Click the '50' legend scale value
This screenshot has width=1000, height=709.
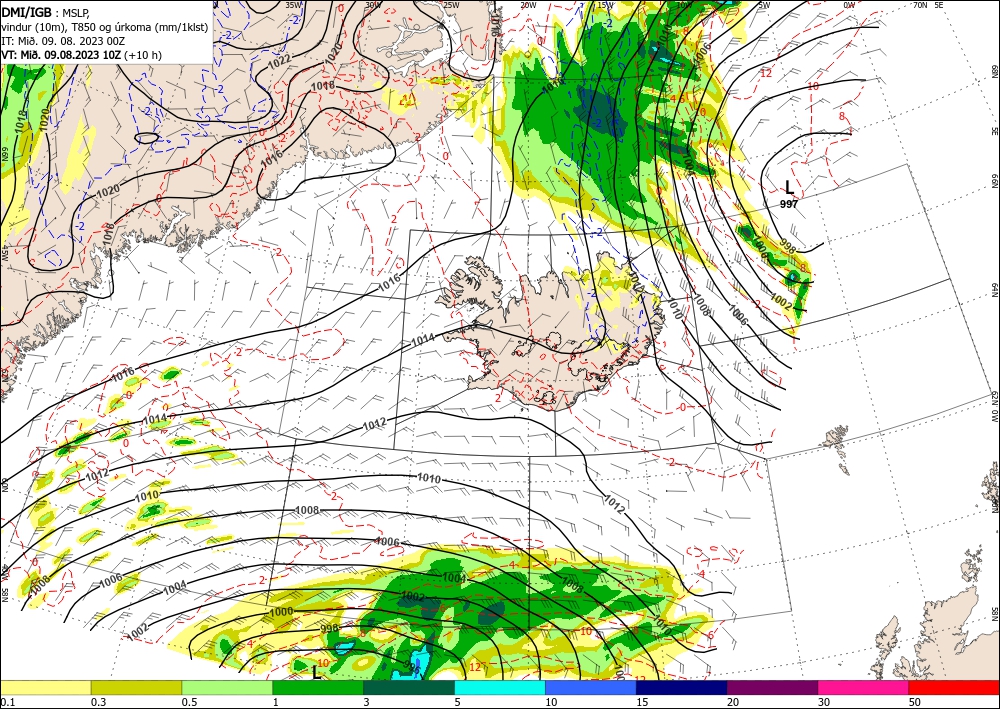915,702
